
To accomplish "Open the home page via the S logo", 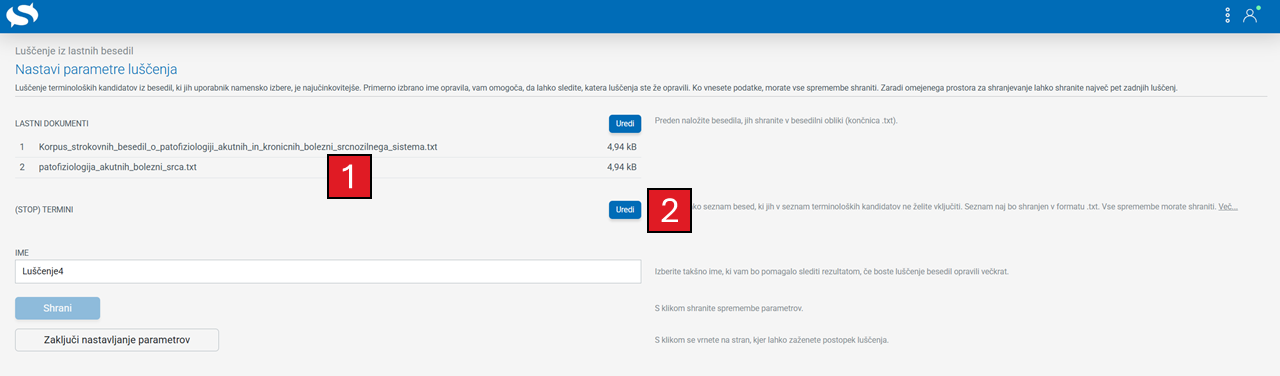I will 21,15.
